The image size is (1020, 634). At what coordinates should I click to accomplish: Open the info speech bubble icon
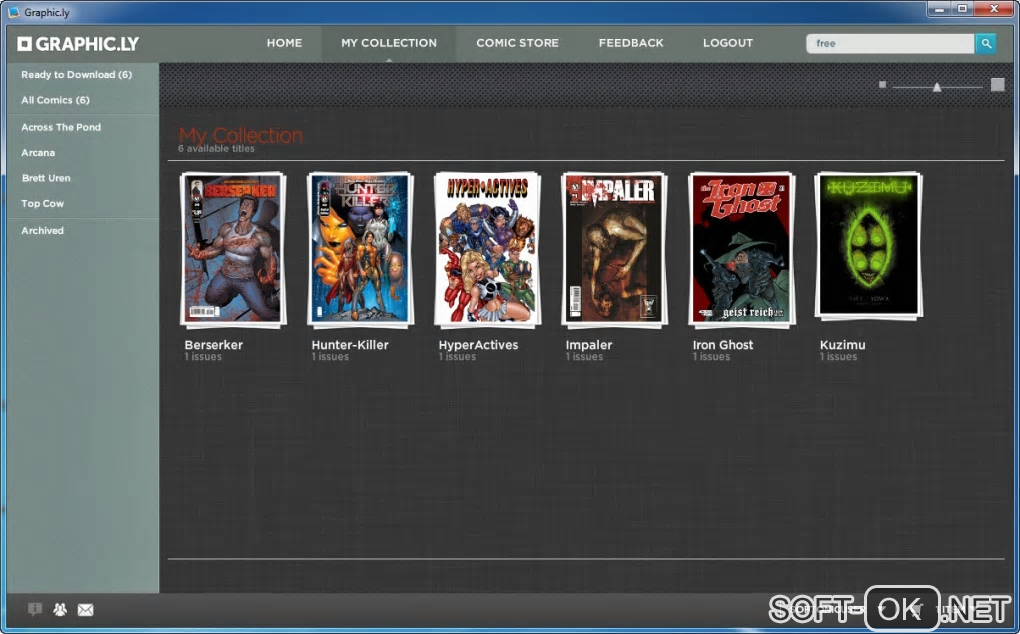(x=34, y=609)
